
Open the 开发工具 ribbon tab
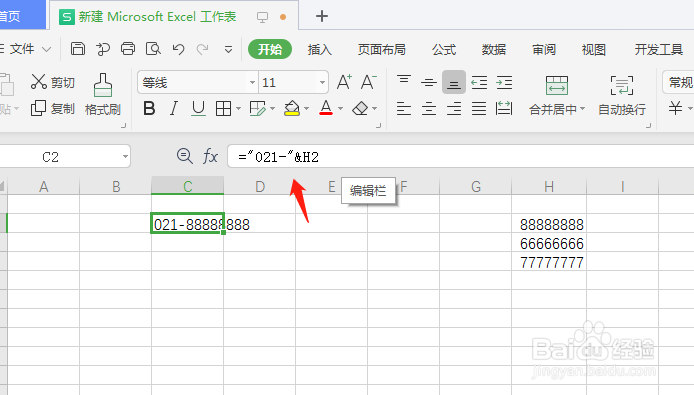tap(659, 49)
